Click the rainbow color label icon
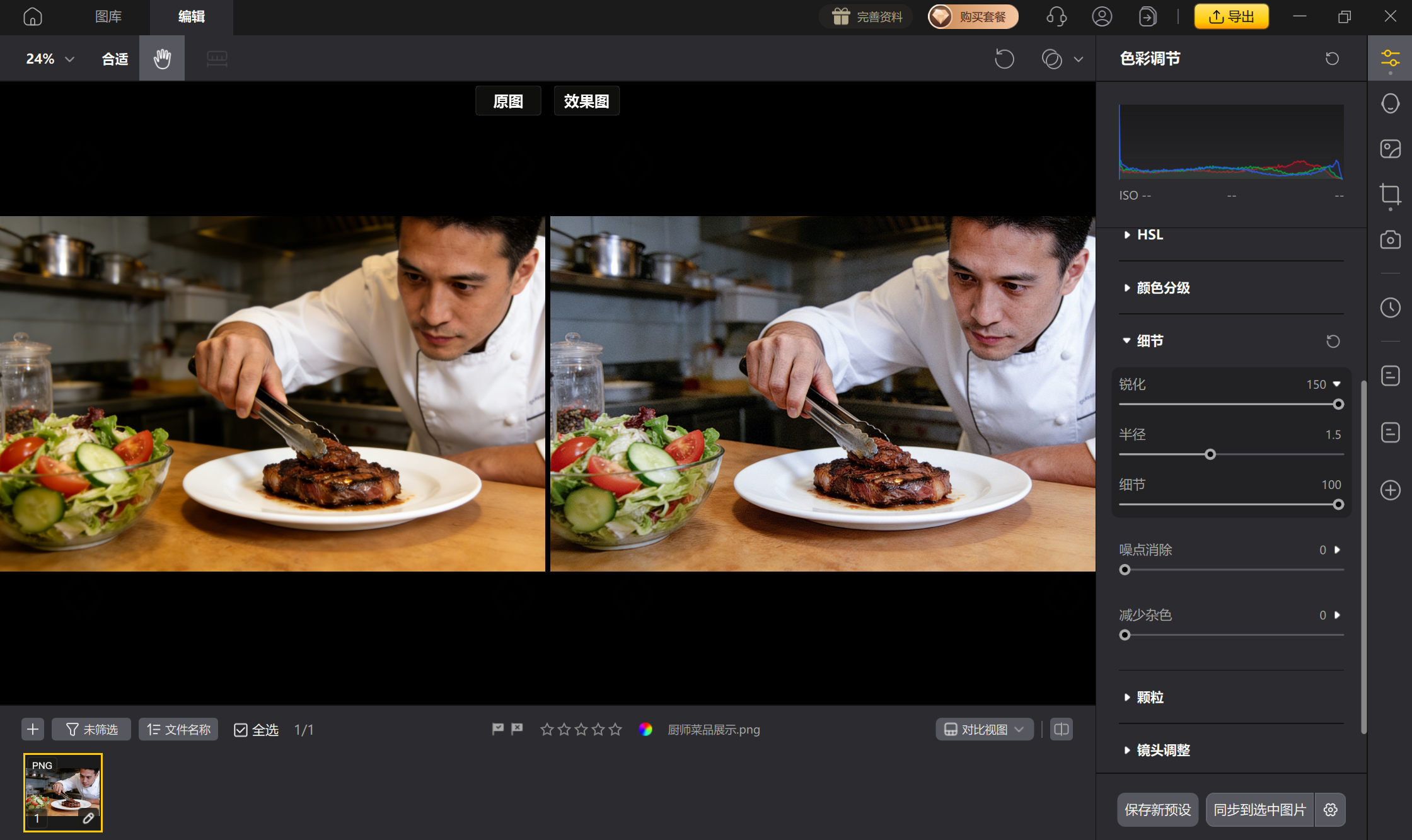1412x840 pixels. pos(645,729)
